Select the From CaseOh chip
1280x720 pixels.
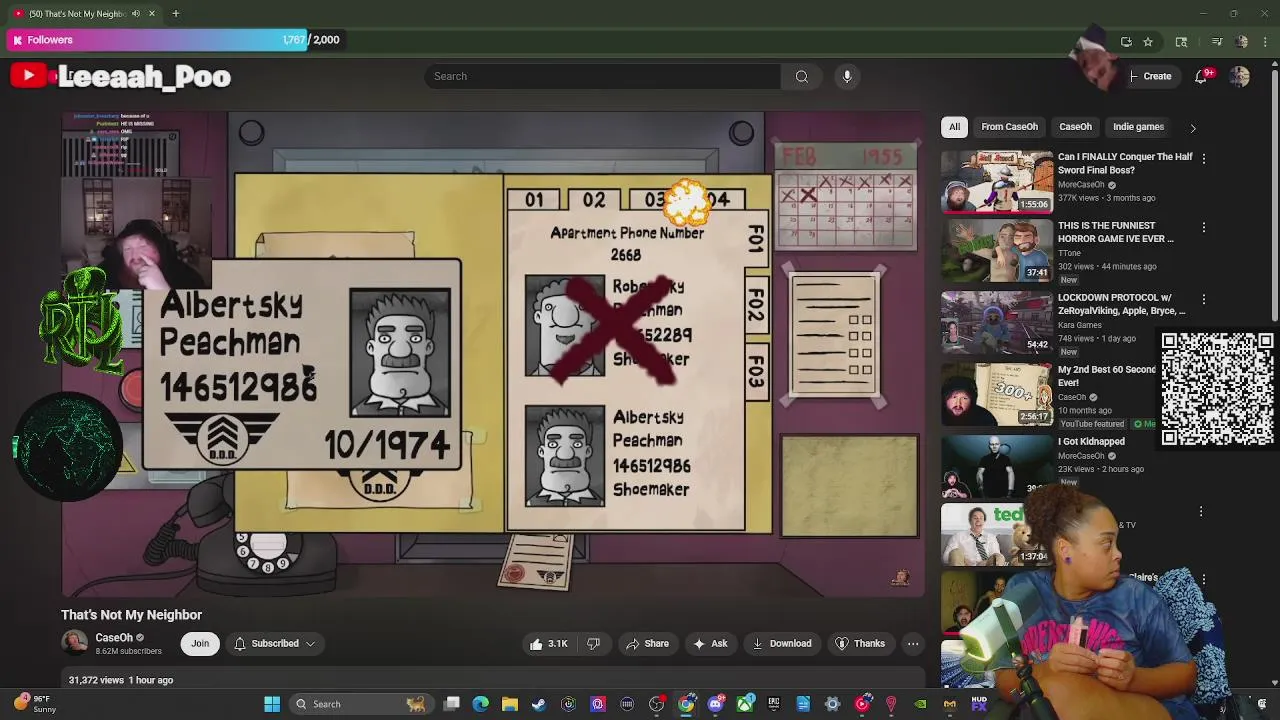tap(1009, 127)
